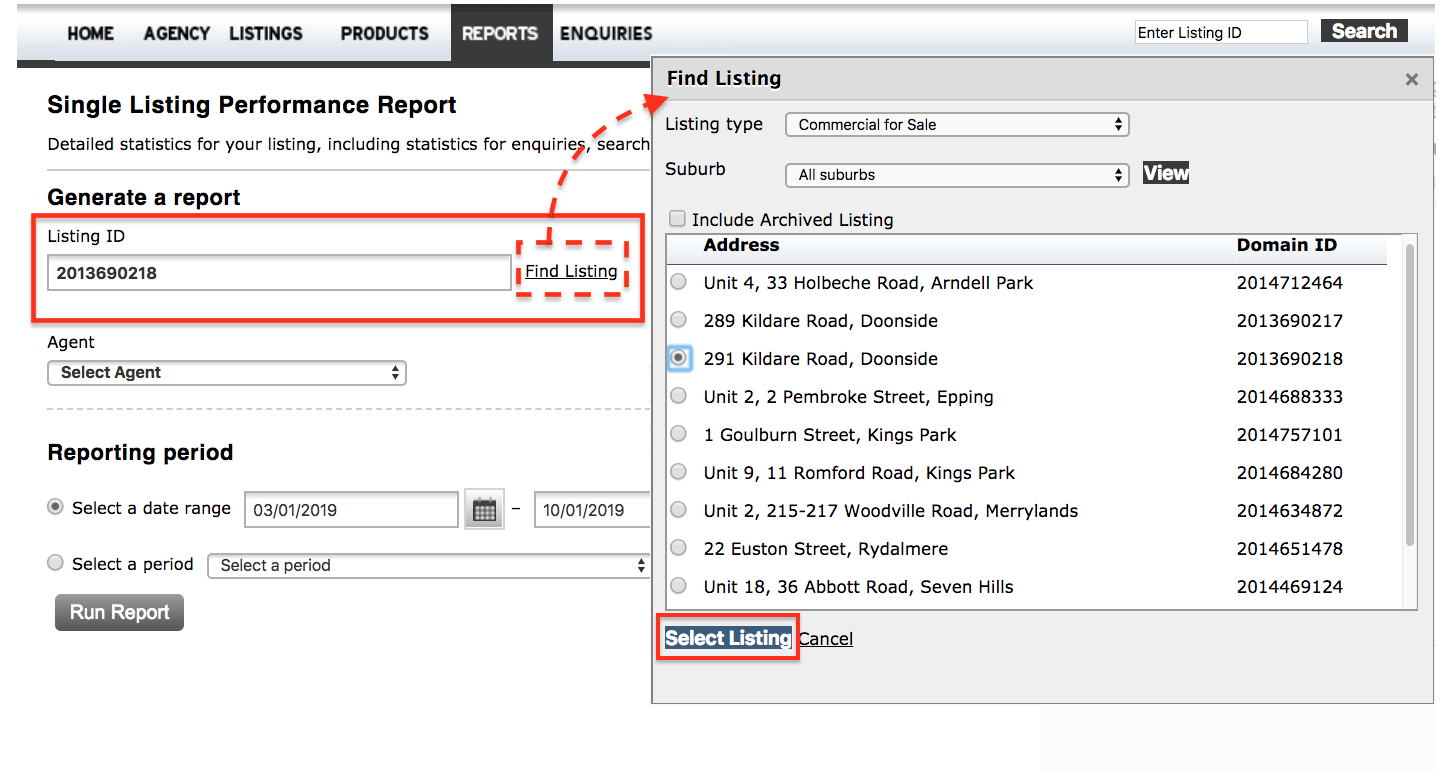Click the Run Report button
The width and height of the screenshot is (1453, 770).
[x=118, y=612]
